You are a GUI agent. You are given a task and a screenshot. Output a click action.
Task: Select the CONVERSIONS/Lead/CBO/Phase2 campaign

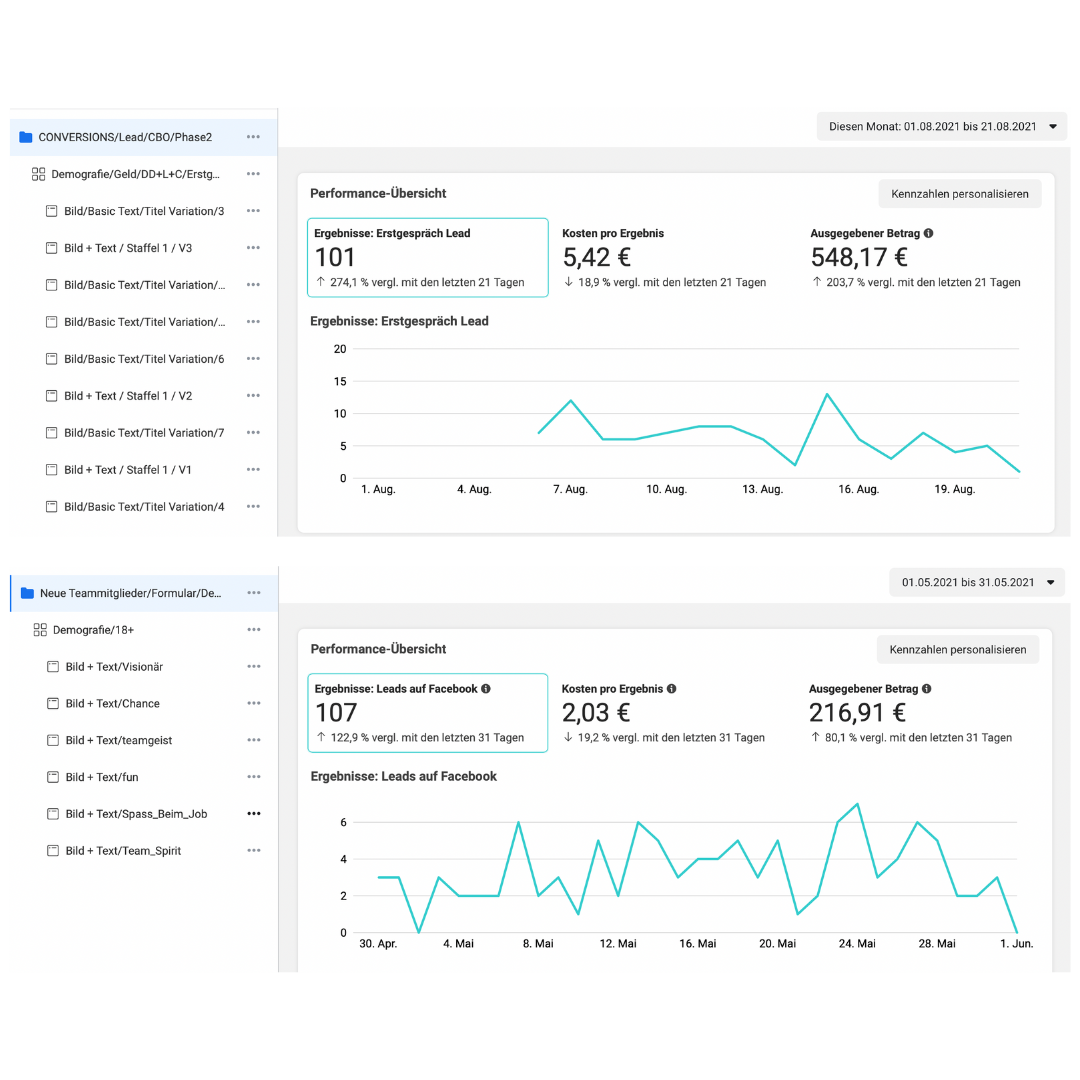pos(125,137)
